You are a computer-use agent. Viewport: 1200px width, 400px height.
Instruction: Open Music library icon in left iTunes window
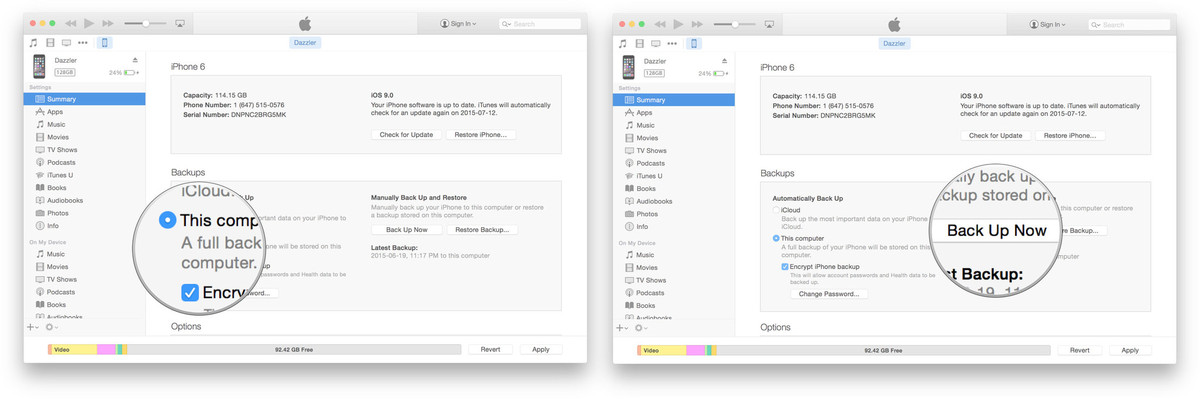33,43
